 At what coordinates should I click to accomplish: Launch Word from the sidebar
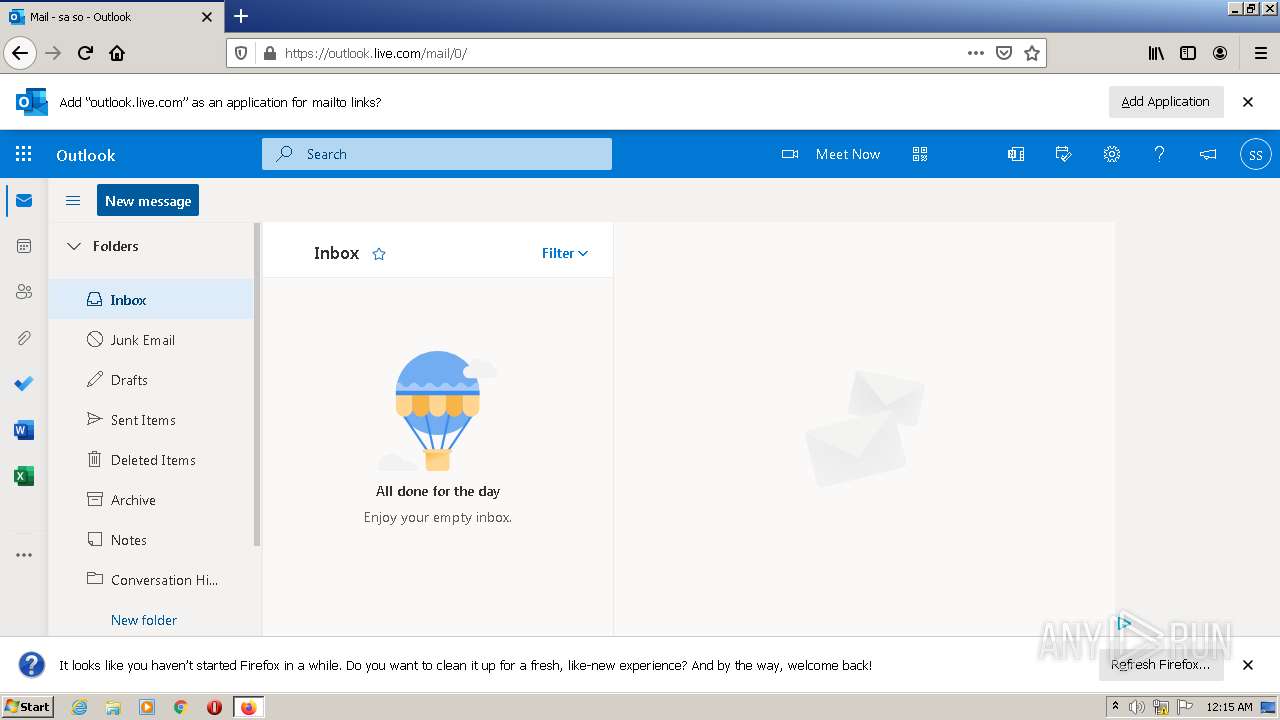(x=24, y=430)
